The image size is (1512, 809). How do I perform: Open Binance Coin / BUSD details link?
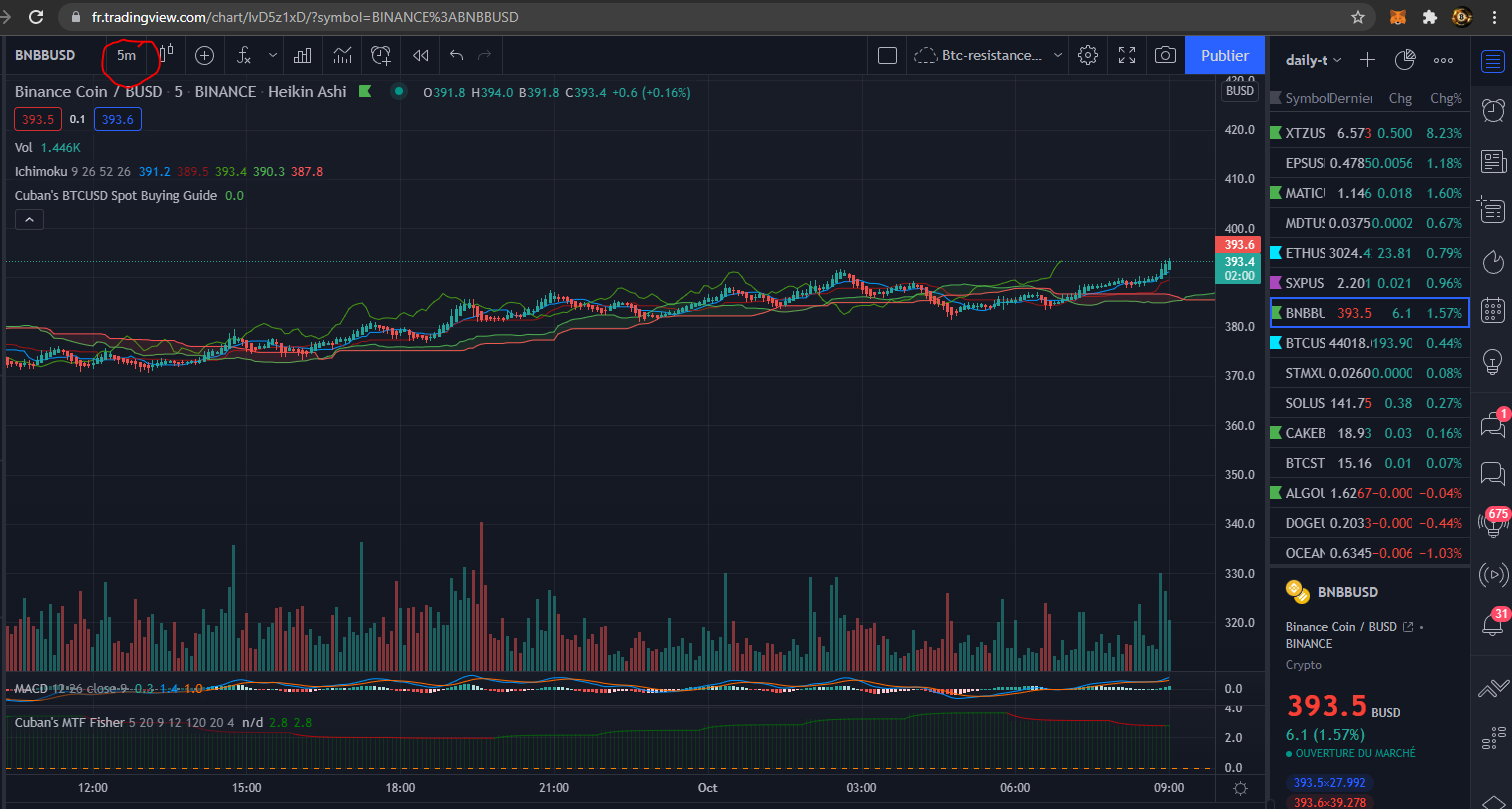[x=1408, y=626]
